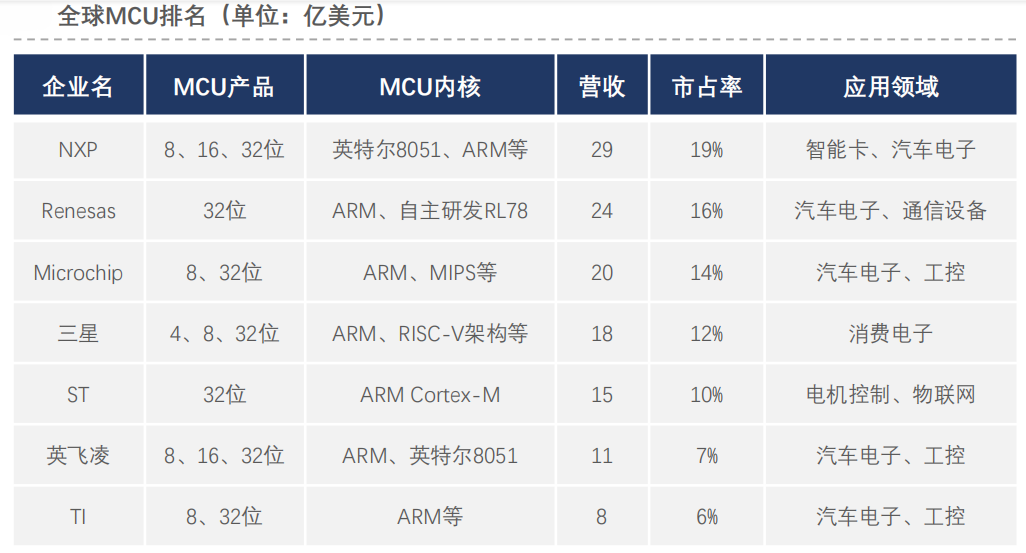Click revenue value 29
Viewport: 1026px width, 553px height.
(602, 150)
